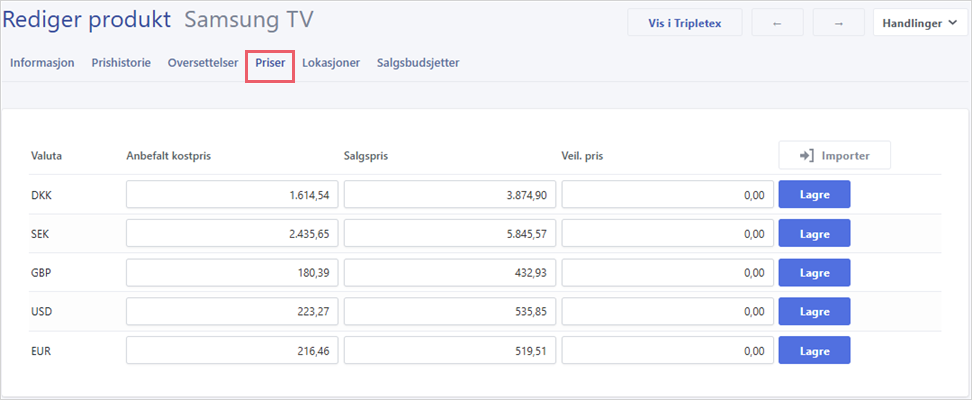
Task: Select the Priser tab
Action: coord(270,63)
